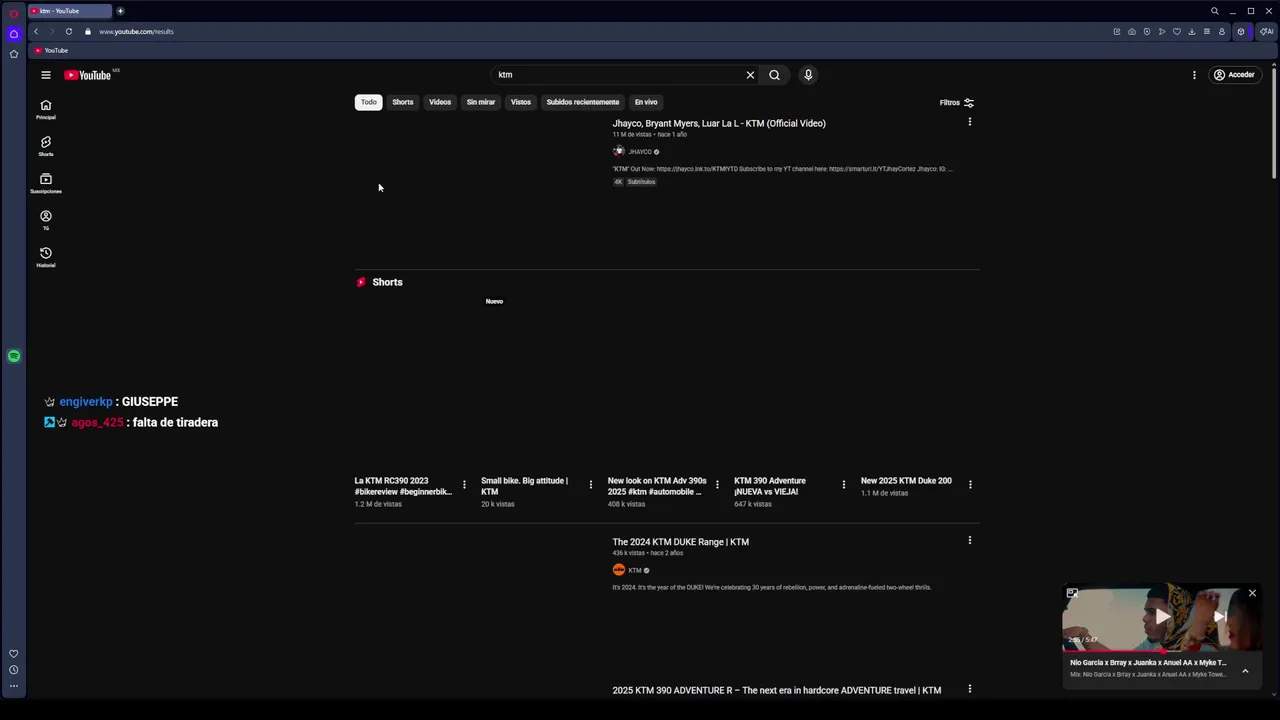Click the Nio Garcia miniplayer title
Image resolution: width=1280 pixels, height=720 pixels.
click(1148, 662)
